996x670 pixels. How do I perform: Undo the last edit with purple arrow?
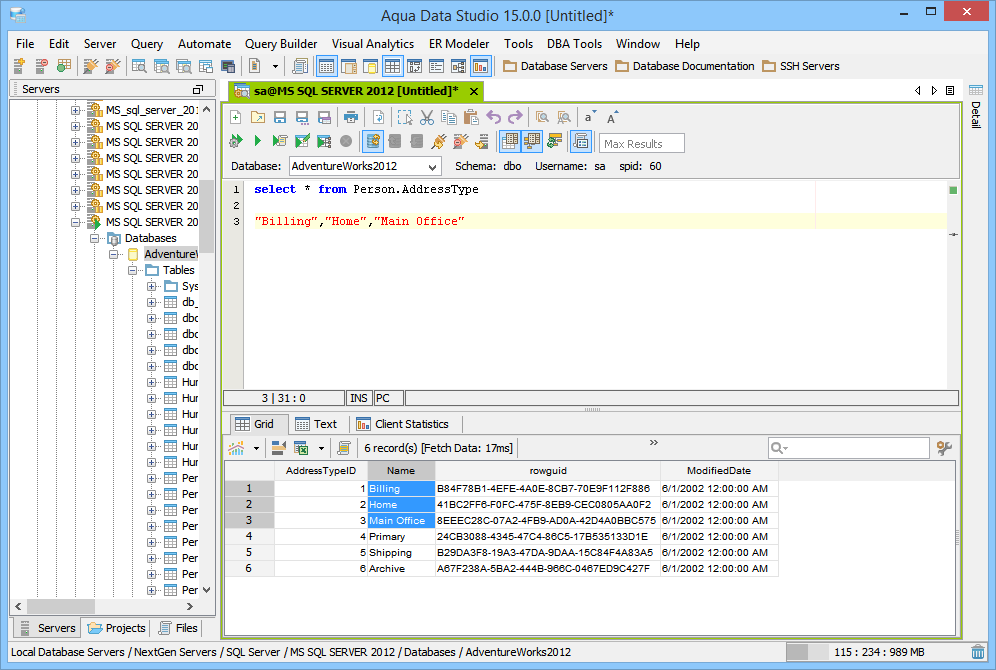click(x=494, y=117)
